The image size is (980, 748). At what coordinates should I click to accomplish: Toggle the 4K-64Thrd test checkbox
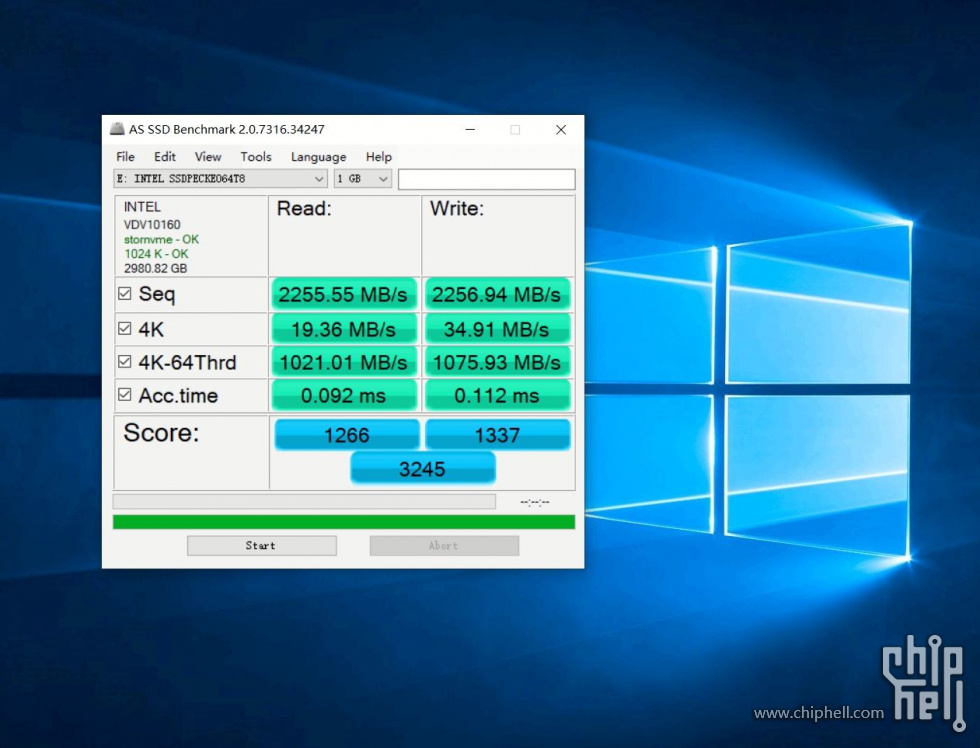[124, 362]
